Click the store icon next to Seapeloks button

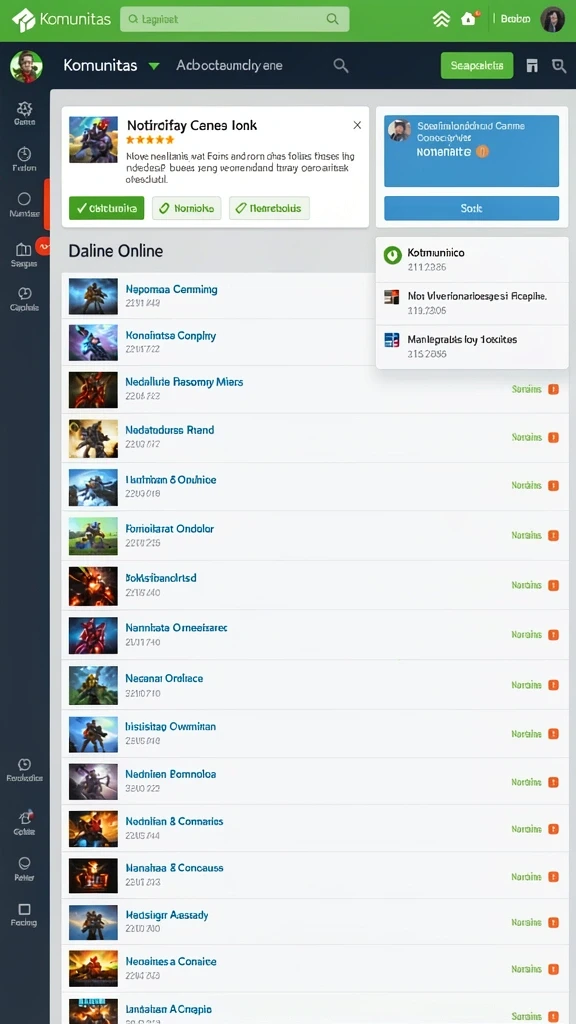tap(532, 65)
